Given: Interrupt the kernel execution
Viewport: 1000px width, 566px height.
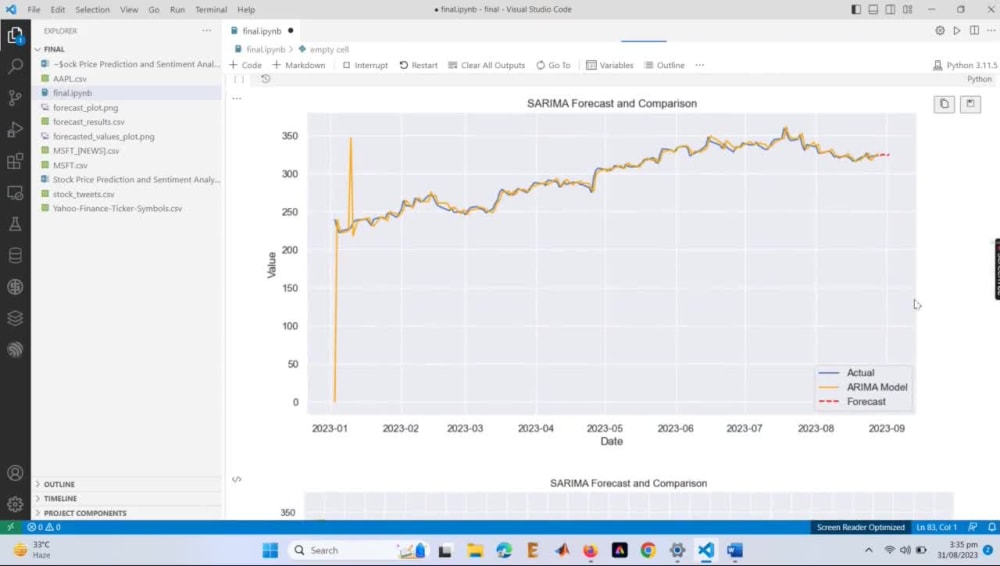Looking at the screenshot, I should 365,65.
